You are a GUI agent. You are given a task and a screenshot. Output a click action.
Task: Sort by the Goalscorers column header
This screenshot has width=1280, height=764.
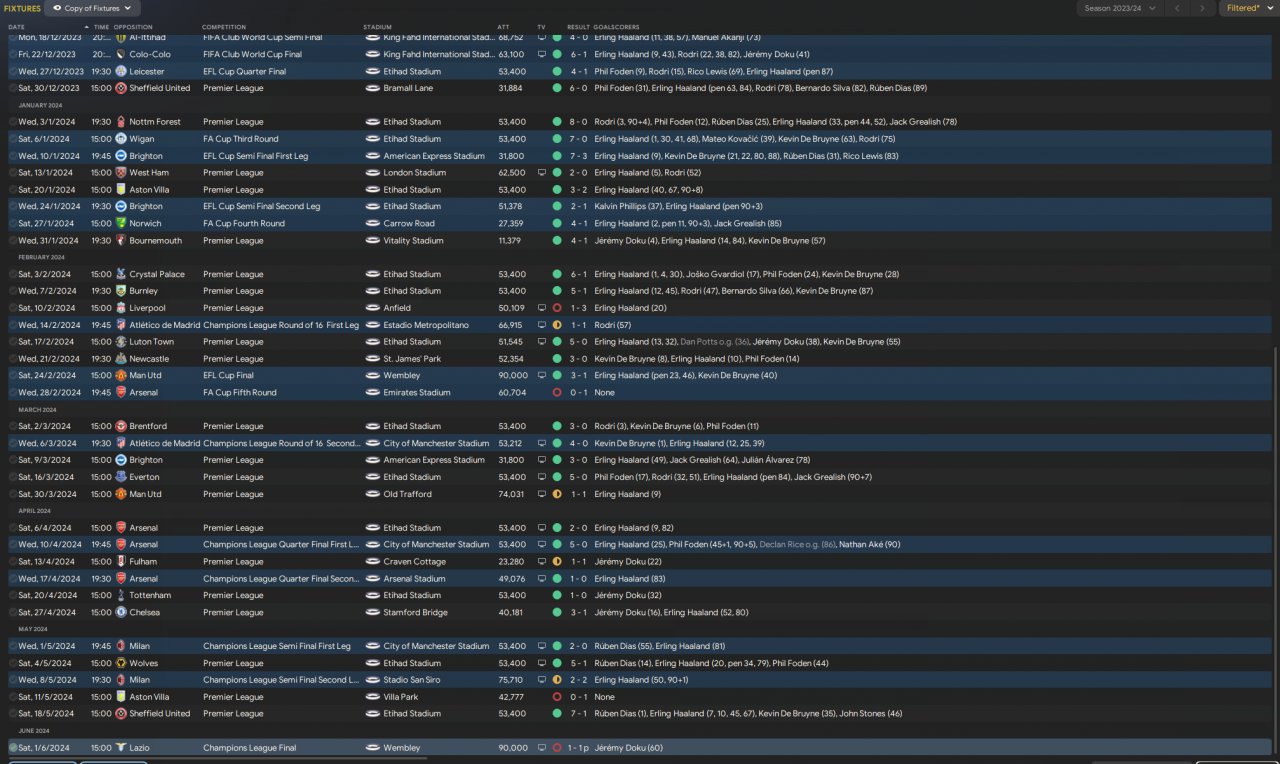click(x=616, y=27)
